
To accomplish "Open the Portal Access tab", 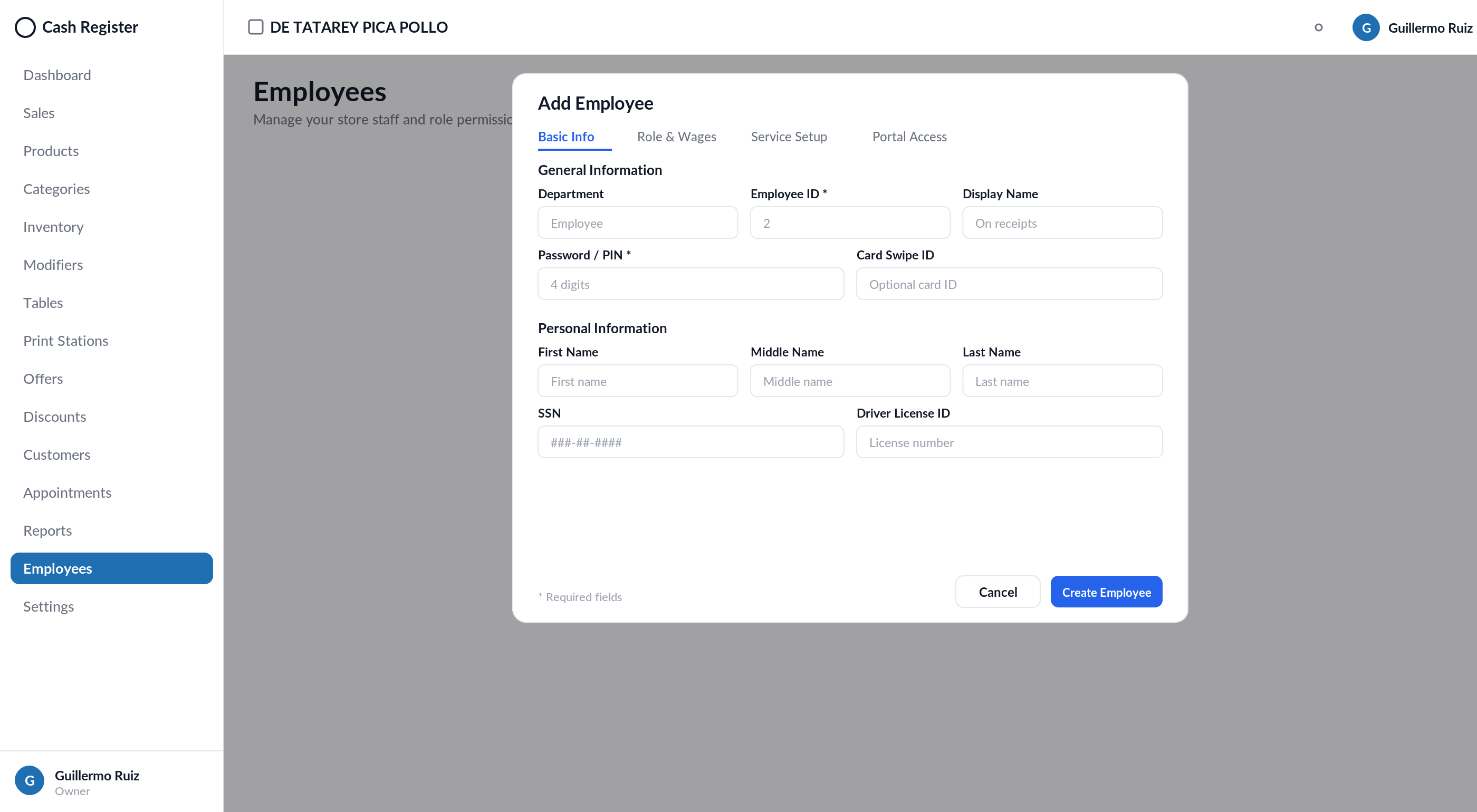I will click(909, 137).
